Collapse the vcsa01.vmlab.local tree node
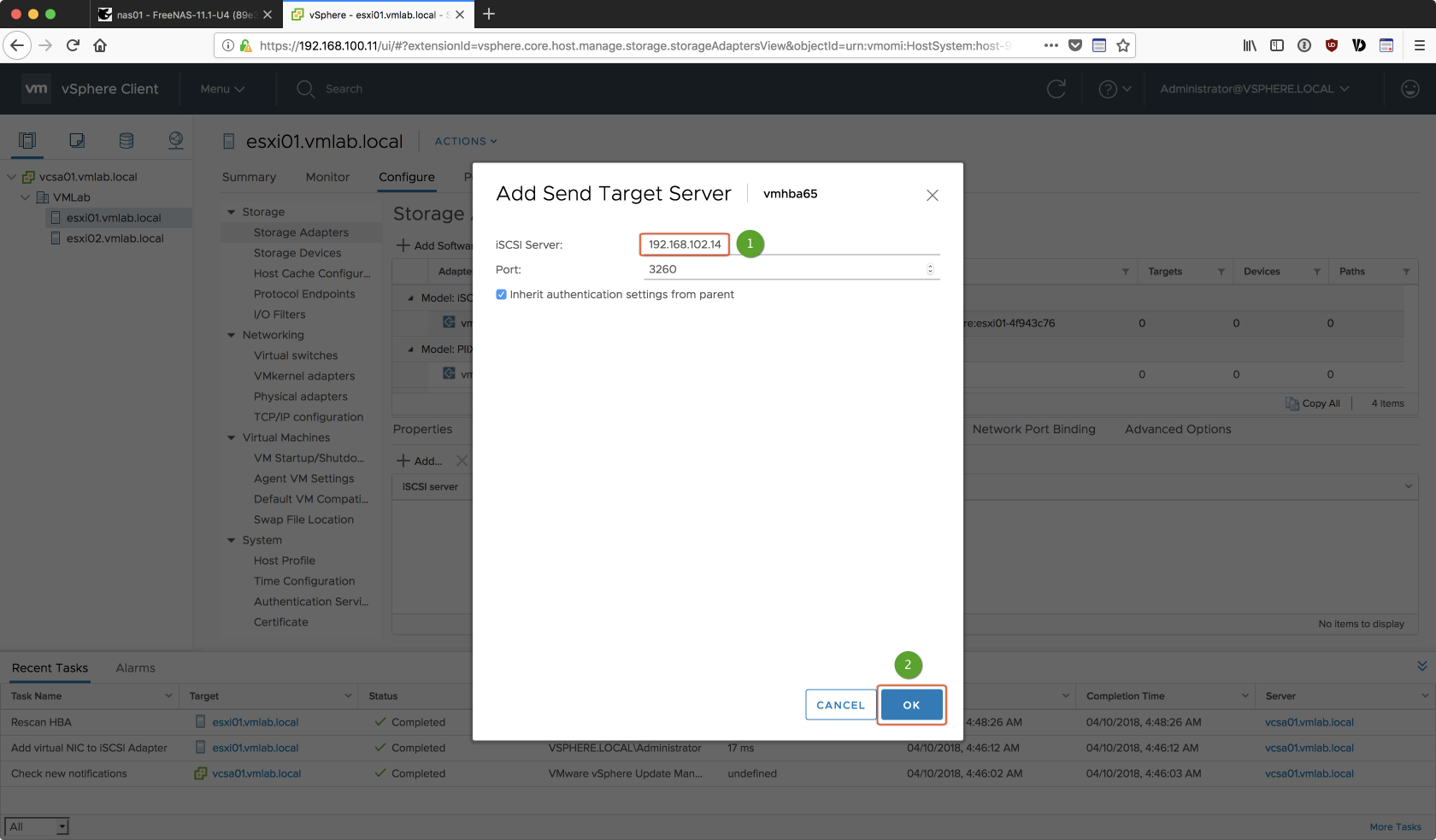 point(12,177)
